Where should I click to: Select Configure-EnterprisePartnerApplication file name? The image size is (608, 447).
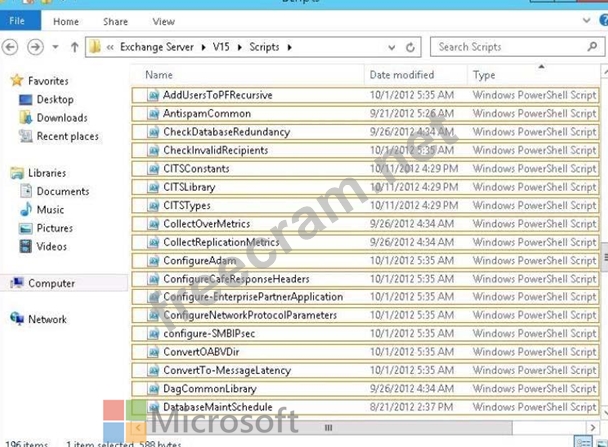(x=253, y=297)
